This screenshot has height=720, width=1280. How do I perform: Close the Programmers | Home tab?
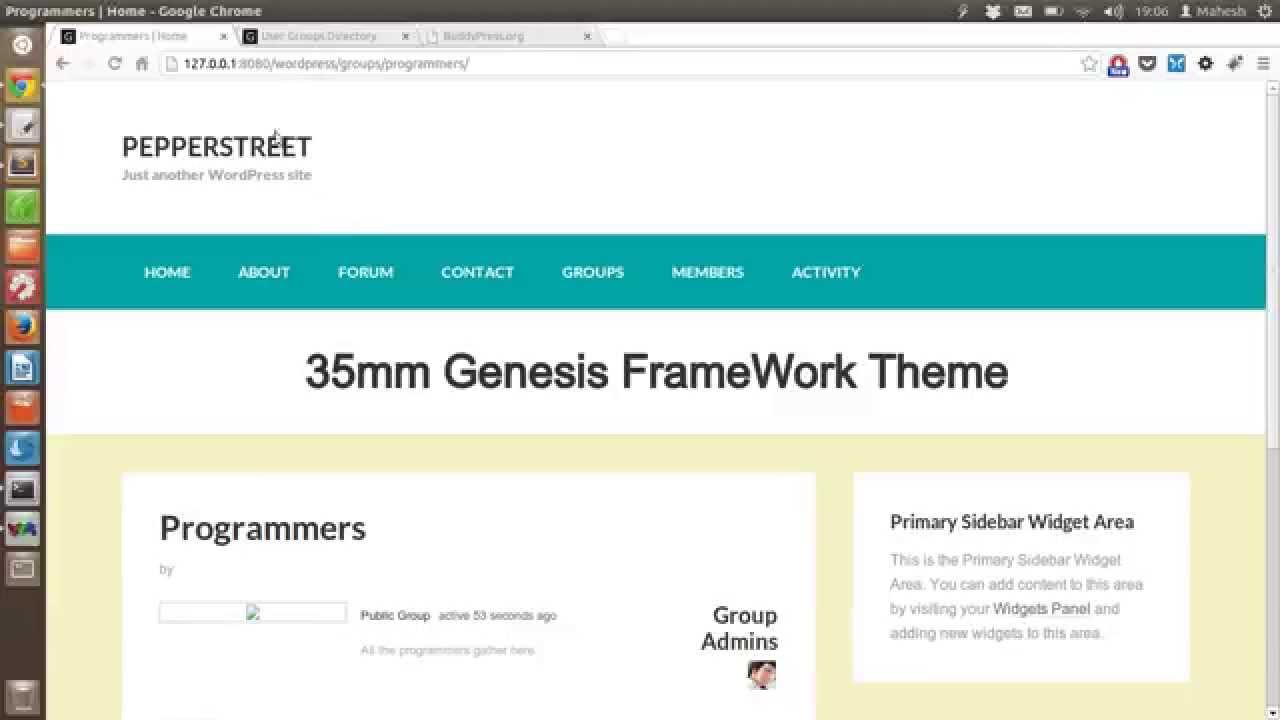(224, 36)
